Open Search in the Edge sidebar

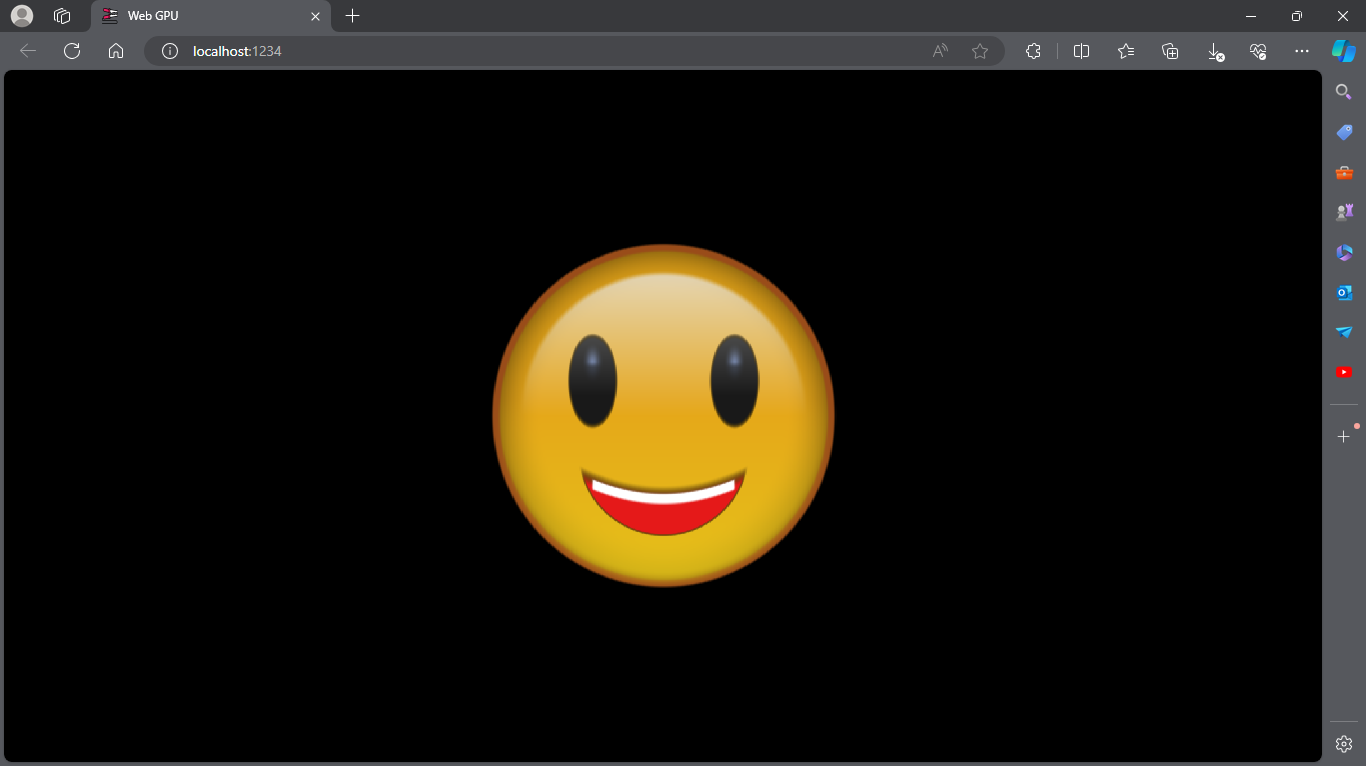click(1343, 91)
